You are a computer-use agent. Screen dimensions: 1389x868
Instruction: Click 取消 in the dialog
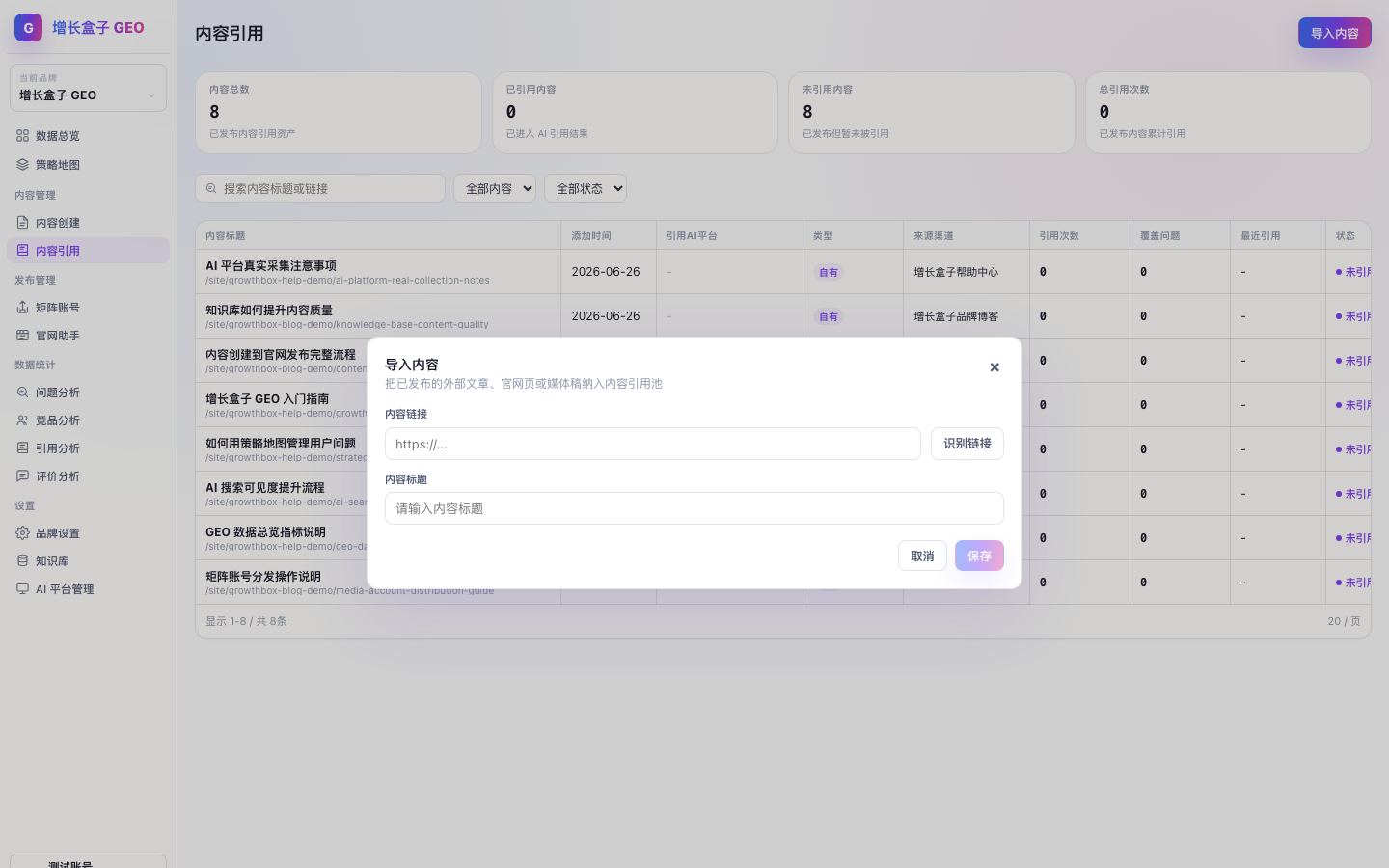point(922,556)
